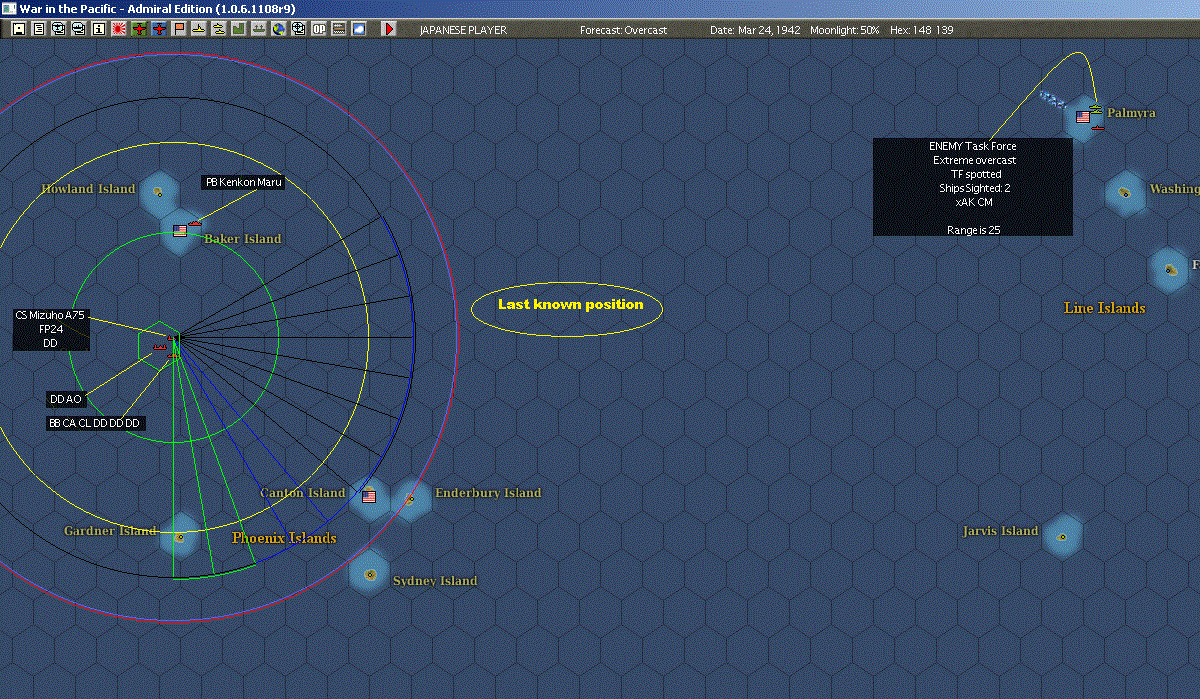Click the rail strip toolbar icon
Viewport: 1200px width, 699px height.
339,29
